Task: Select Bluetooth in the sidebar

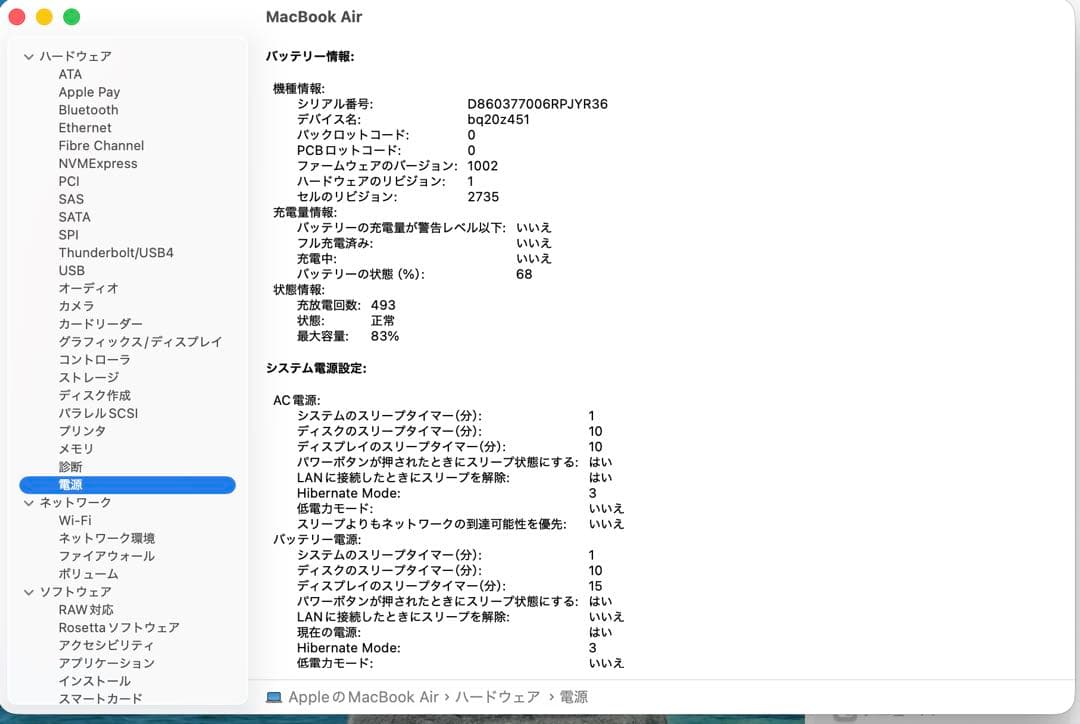Action: [x=88, y=110]
